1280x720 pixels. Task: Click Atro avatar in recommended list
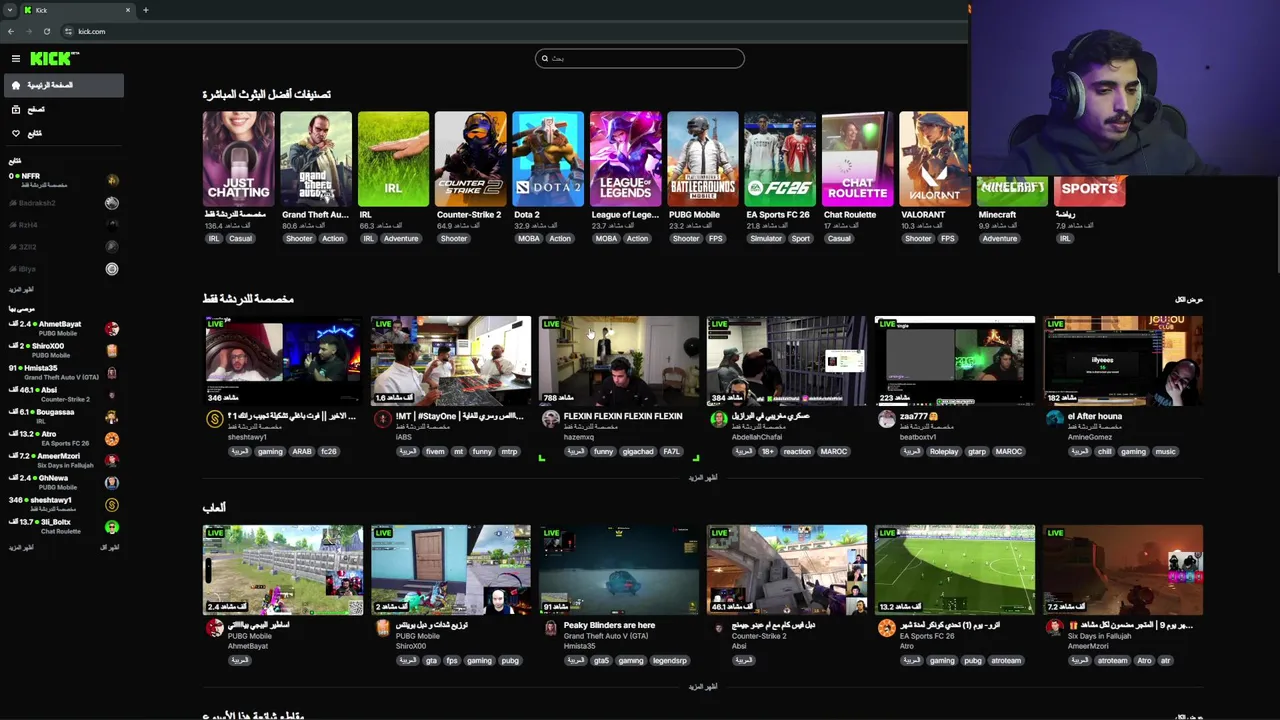tap(112, 438)
